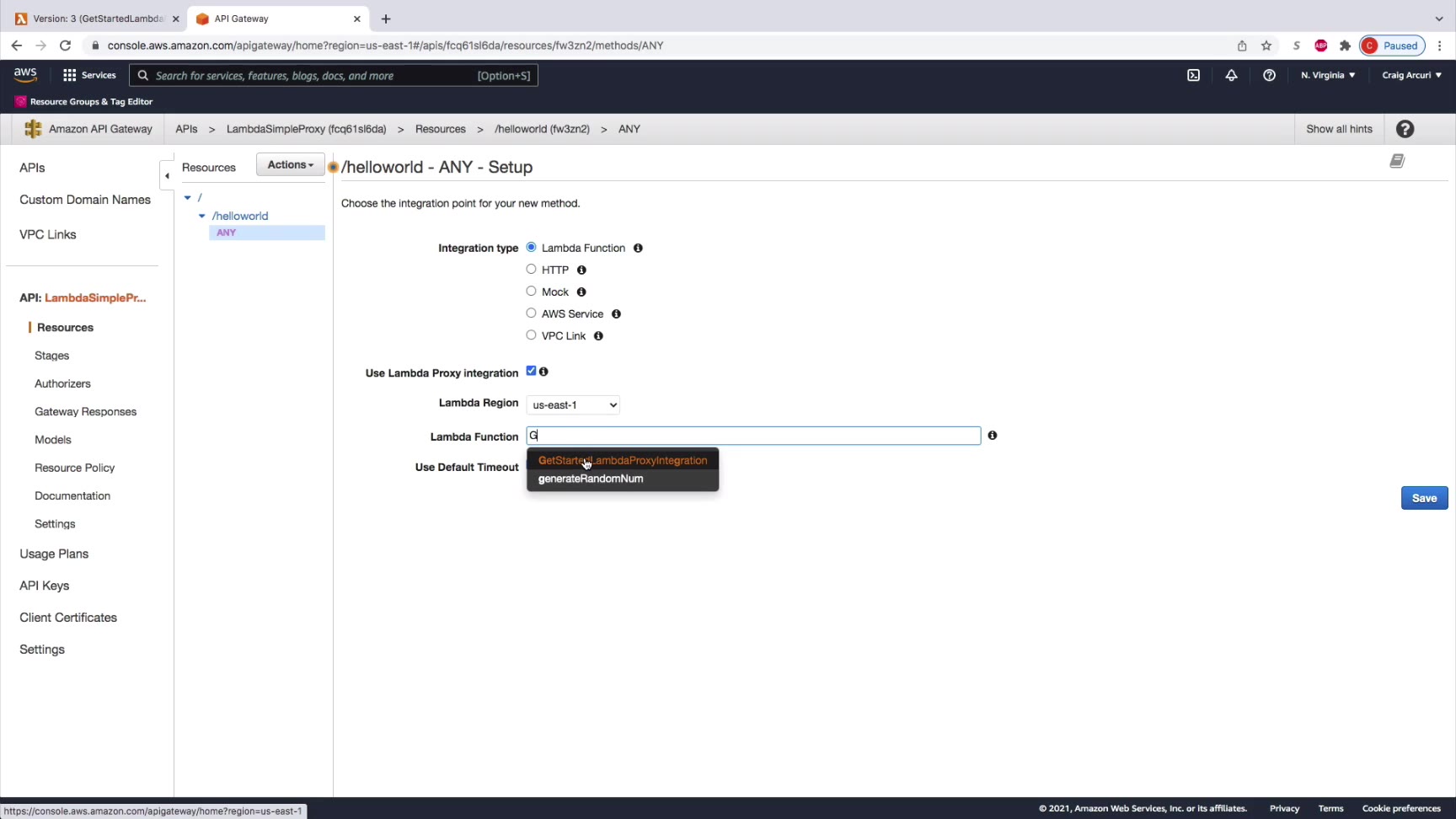Bookmark this page with the star
The height and width of the screenshot is (819, 1456).
pos(1266,45)
